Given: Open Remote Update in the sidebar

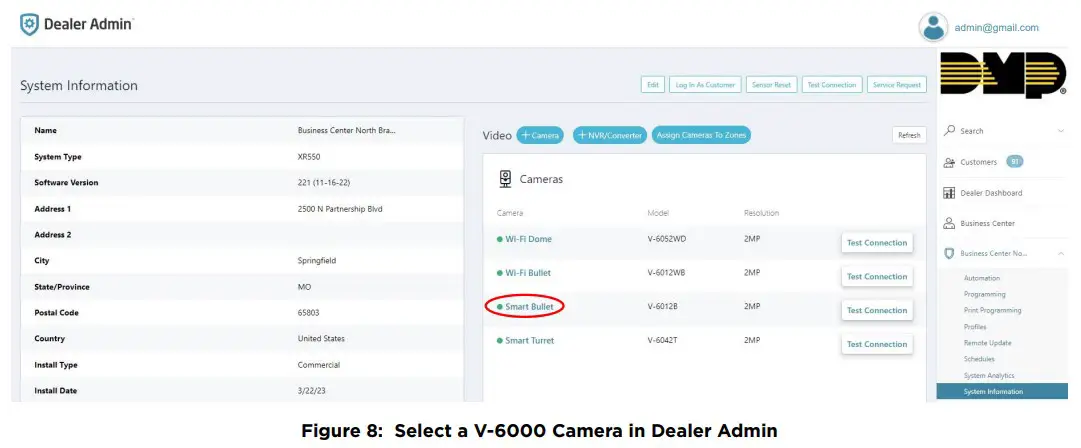Looking at the screenshot, I should 987,343.
